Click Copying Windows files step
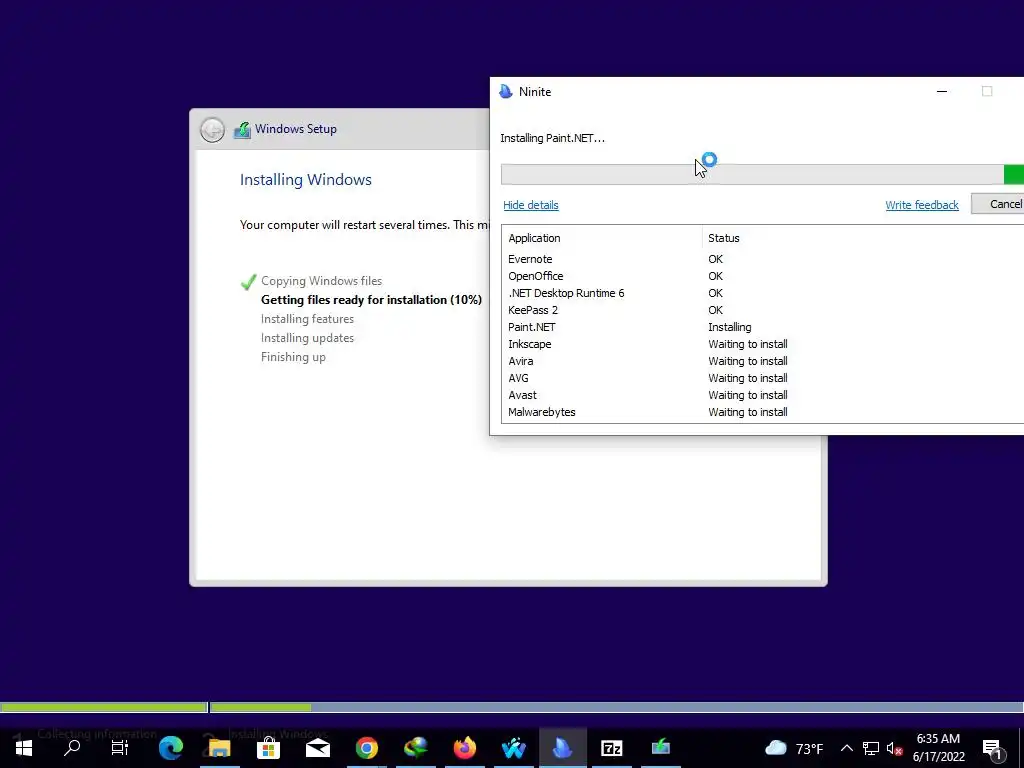 [321, 281]
